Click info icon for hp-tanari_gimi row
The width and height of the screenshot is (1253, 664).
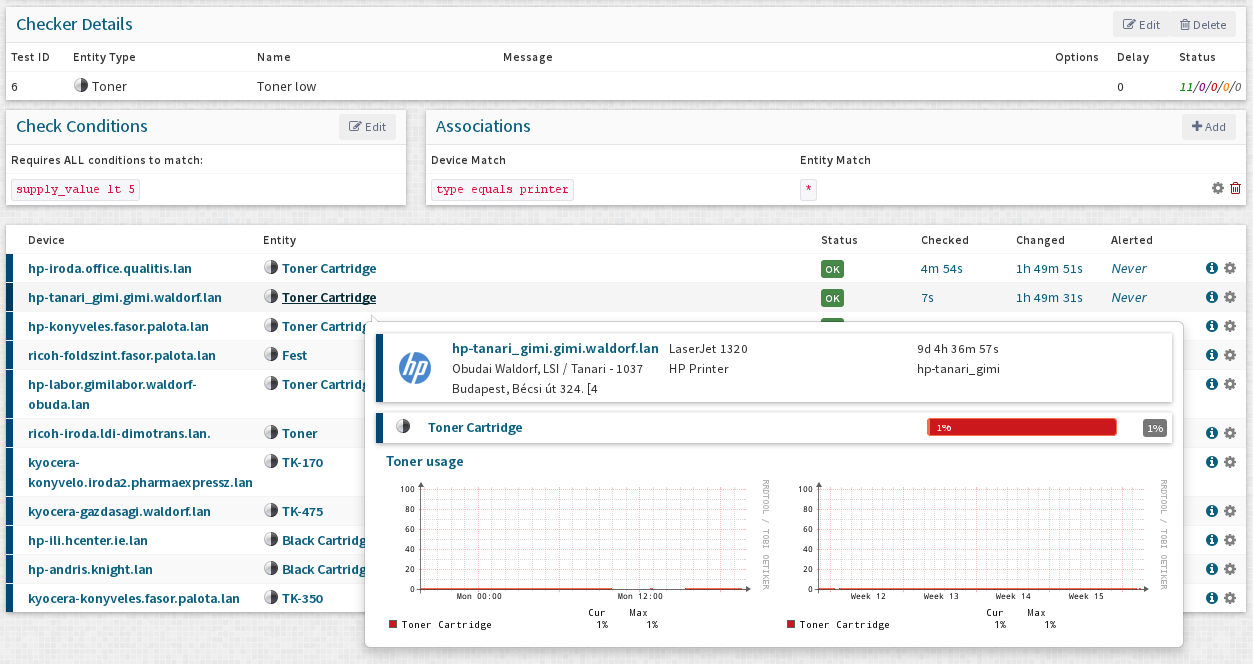point(1212,297)
